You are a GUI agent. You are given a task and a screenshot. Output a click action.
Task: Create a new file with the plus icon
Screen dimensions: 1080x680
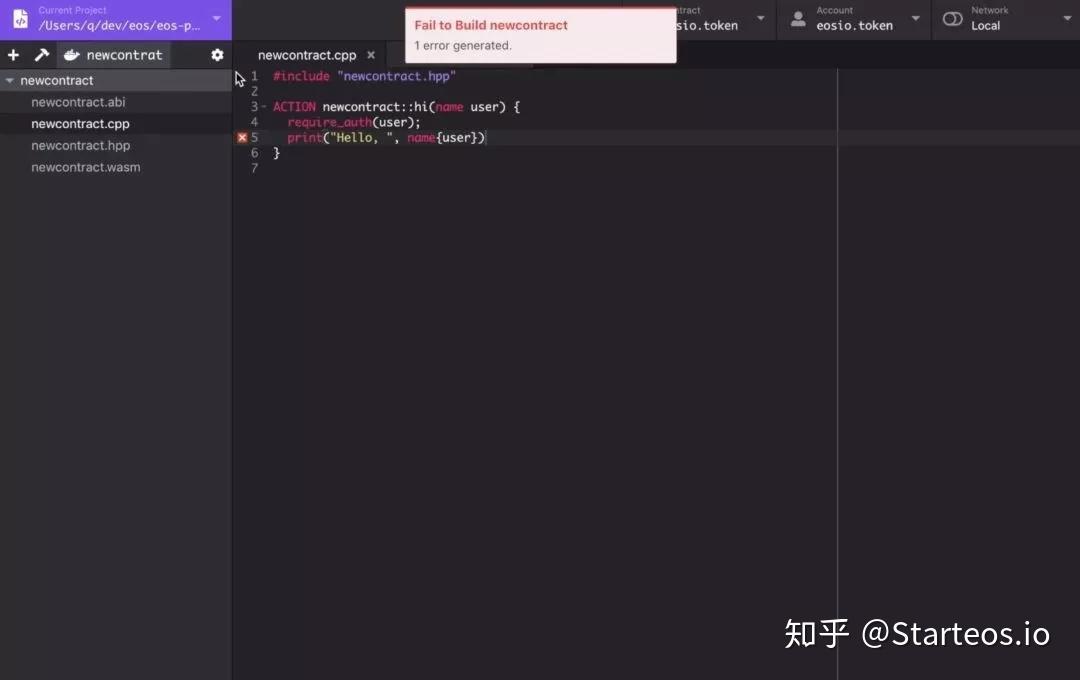coord(12,55)
